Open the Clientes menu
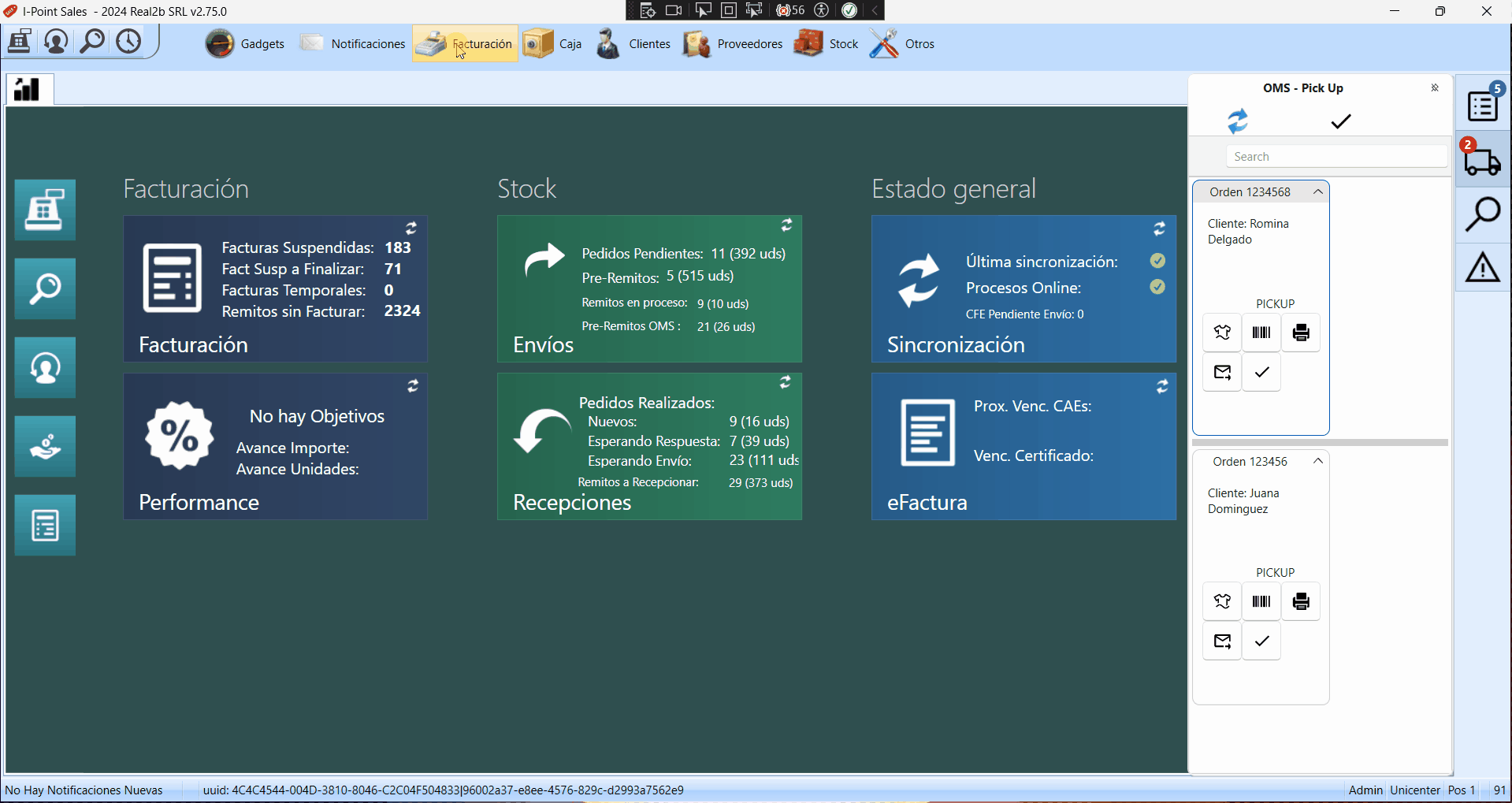1512x803 pixels. [x=633, y=44]
